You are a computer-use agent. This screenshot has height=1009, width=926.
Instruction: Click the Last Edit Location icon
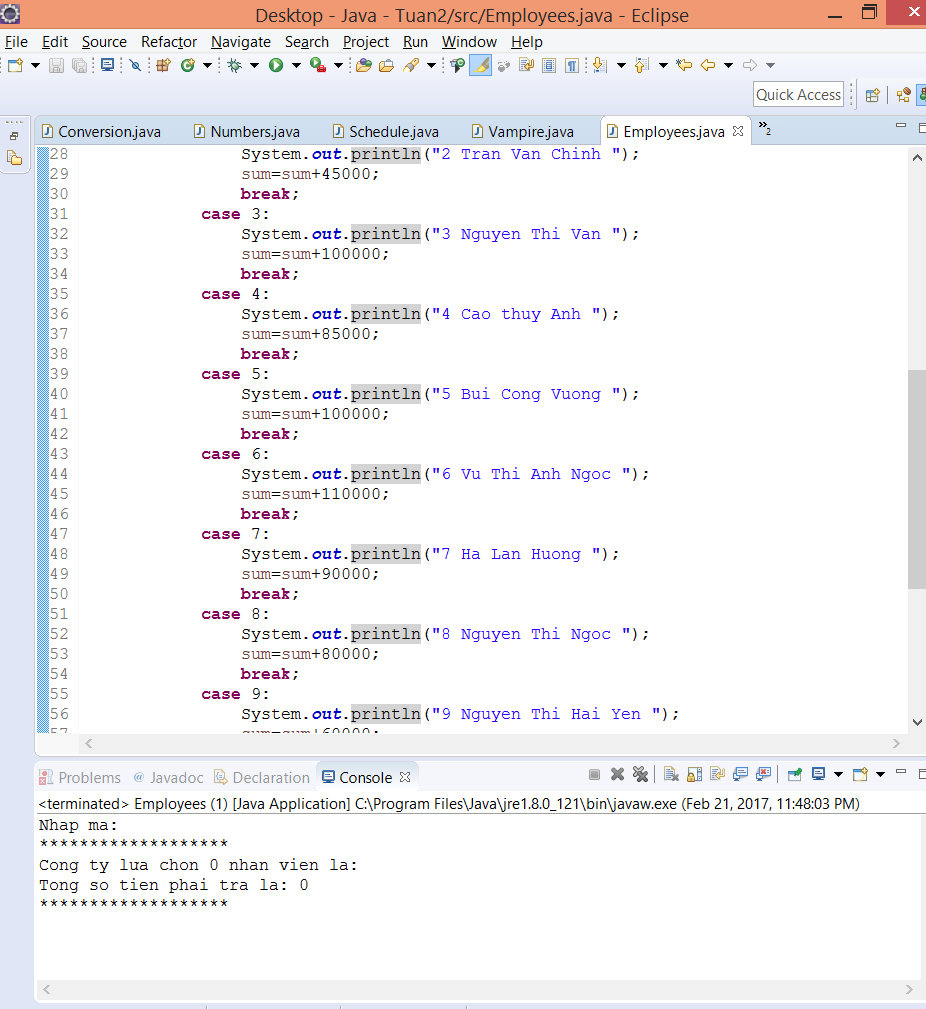click(x=684, y=65)
